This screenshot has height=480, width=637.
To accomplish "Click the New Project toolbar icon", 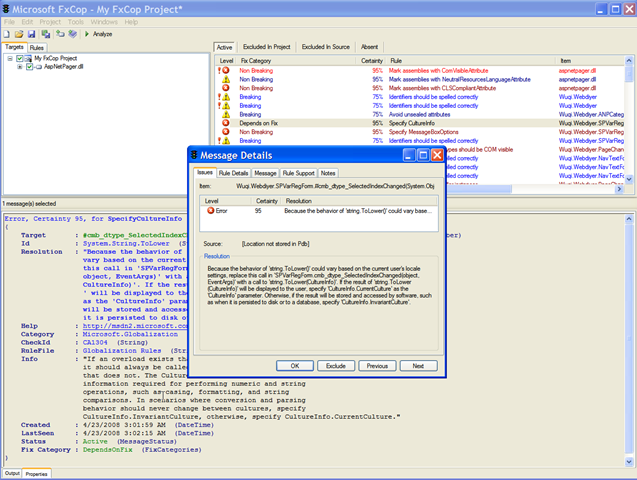I will point(7,33).
